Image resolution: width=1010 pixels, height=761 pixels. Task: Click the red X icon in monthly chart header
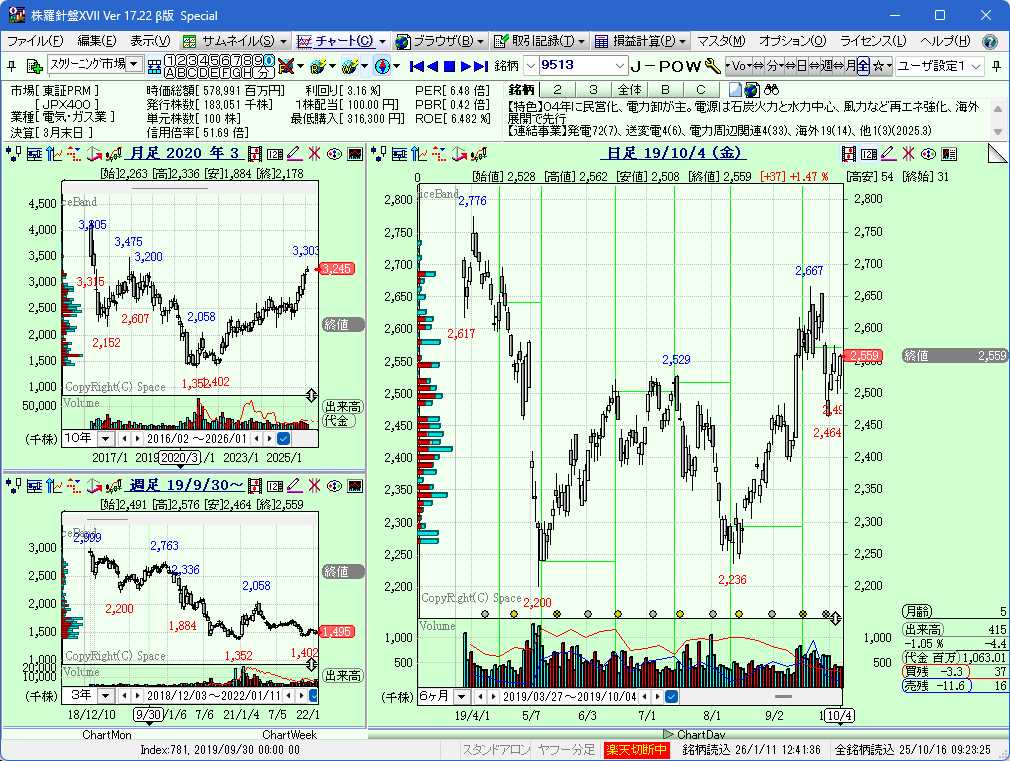point(314,154)
